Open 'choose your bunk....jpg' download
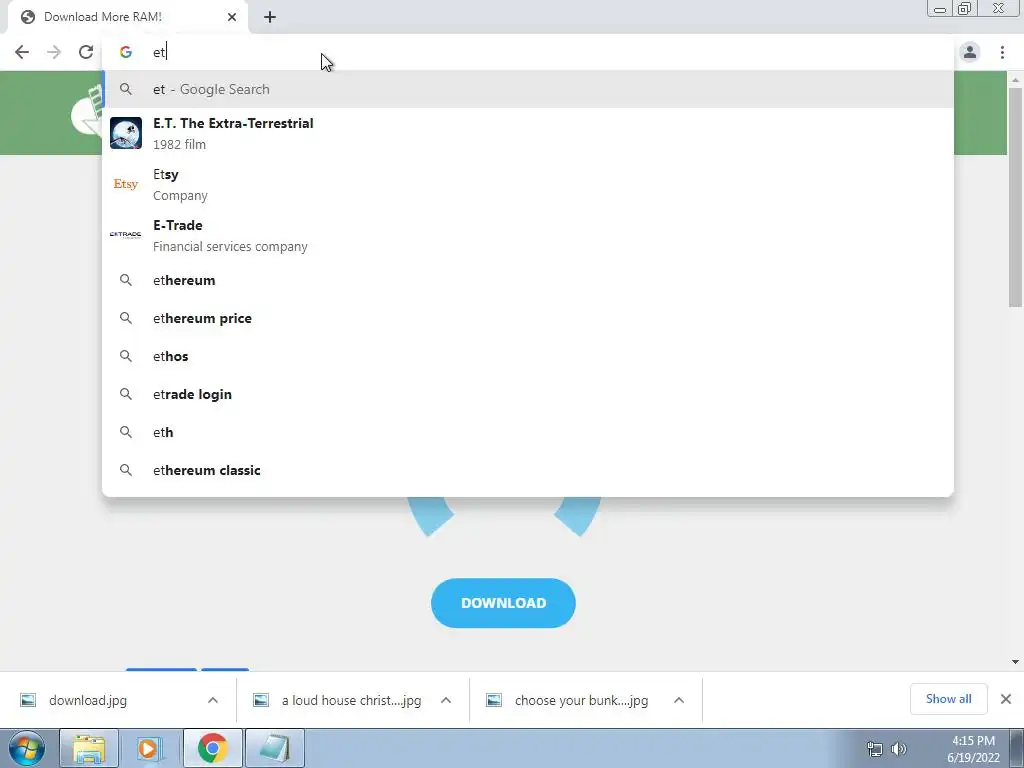The image size is (1024, 768). [x=581, y=700]
